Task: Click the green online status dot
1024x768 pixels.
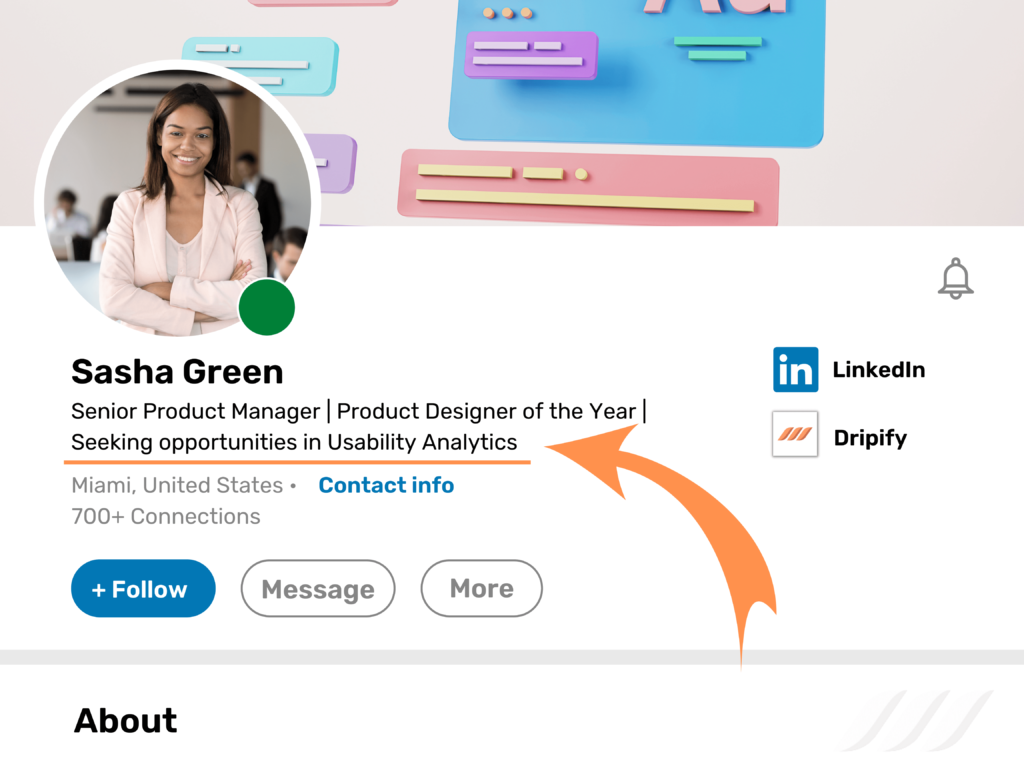Action: coord(267,307)
